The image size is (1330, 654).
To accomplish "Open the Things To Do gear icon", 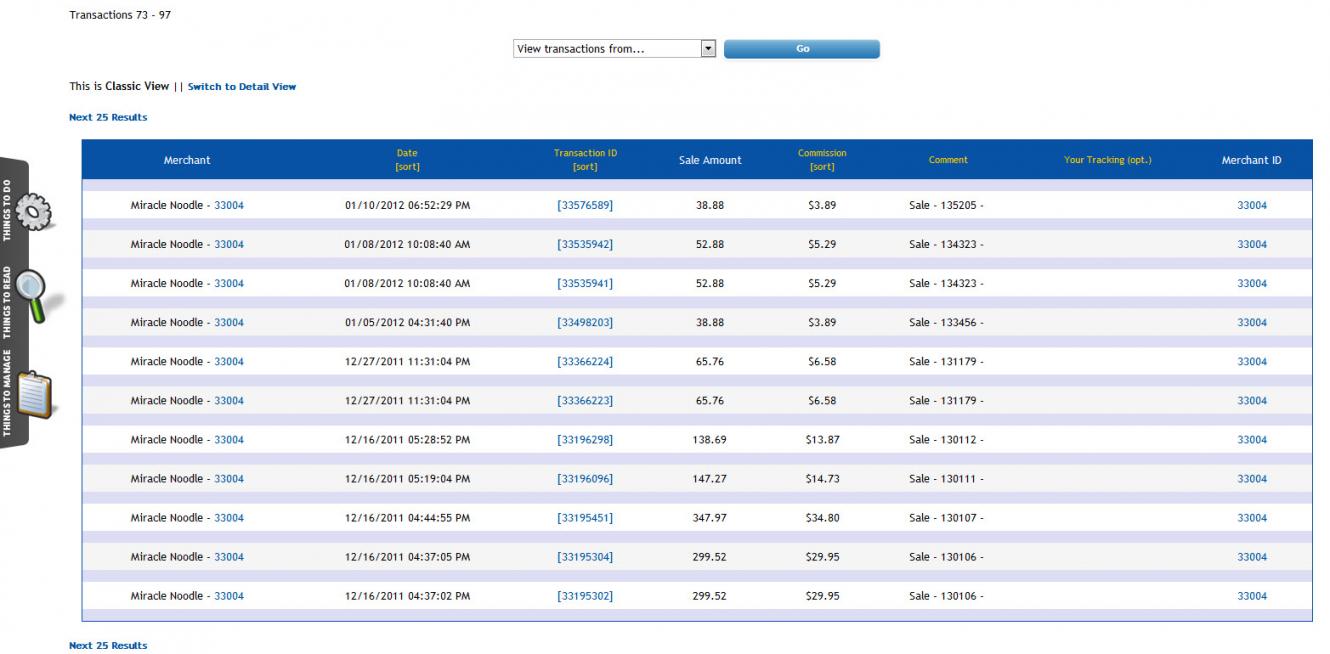I will (35, 210).
